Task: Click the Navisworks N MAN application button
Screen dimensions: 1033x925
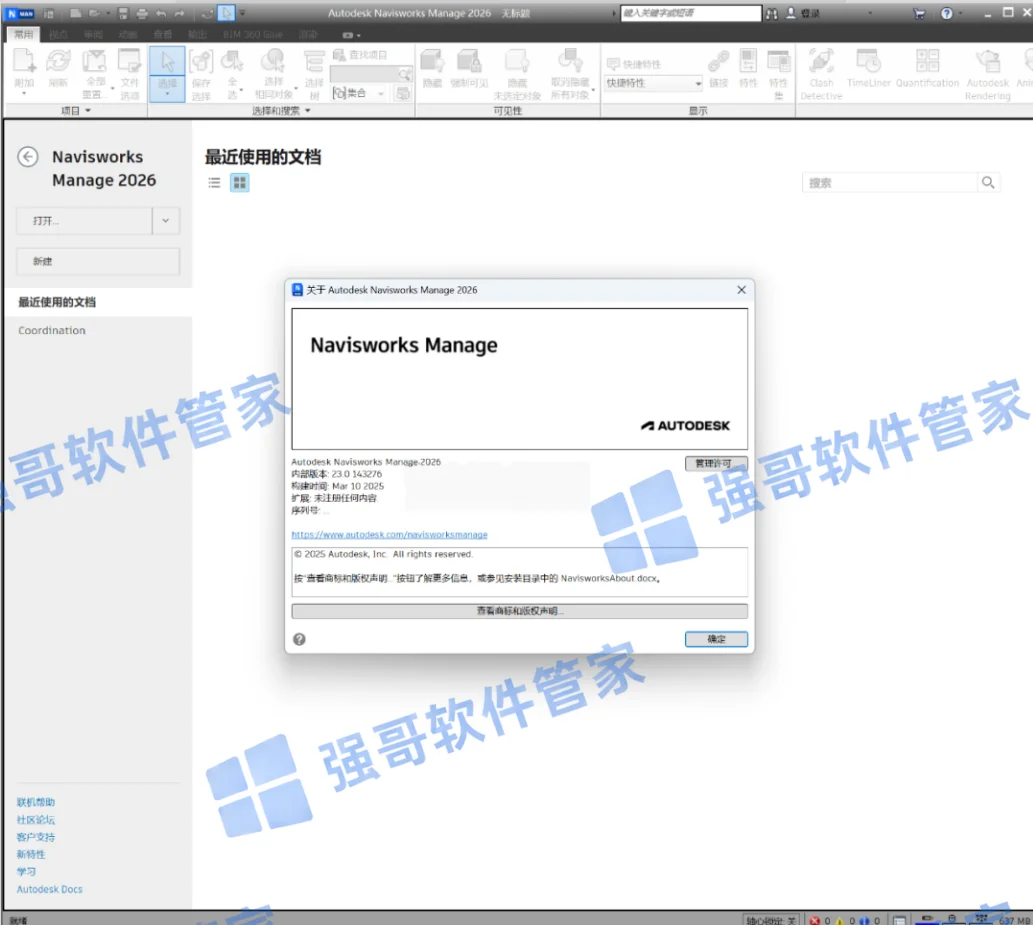Action: [x=20, y=13]
